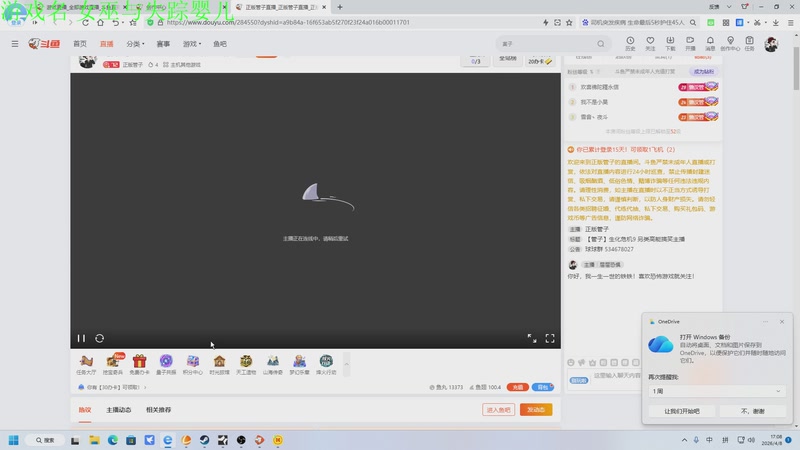Viewport: 800px width, 450px height.
Task: Open Steam from the taskbar
Action: coord(205,440)
